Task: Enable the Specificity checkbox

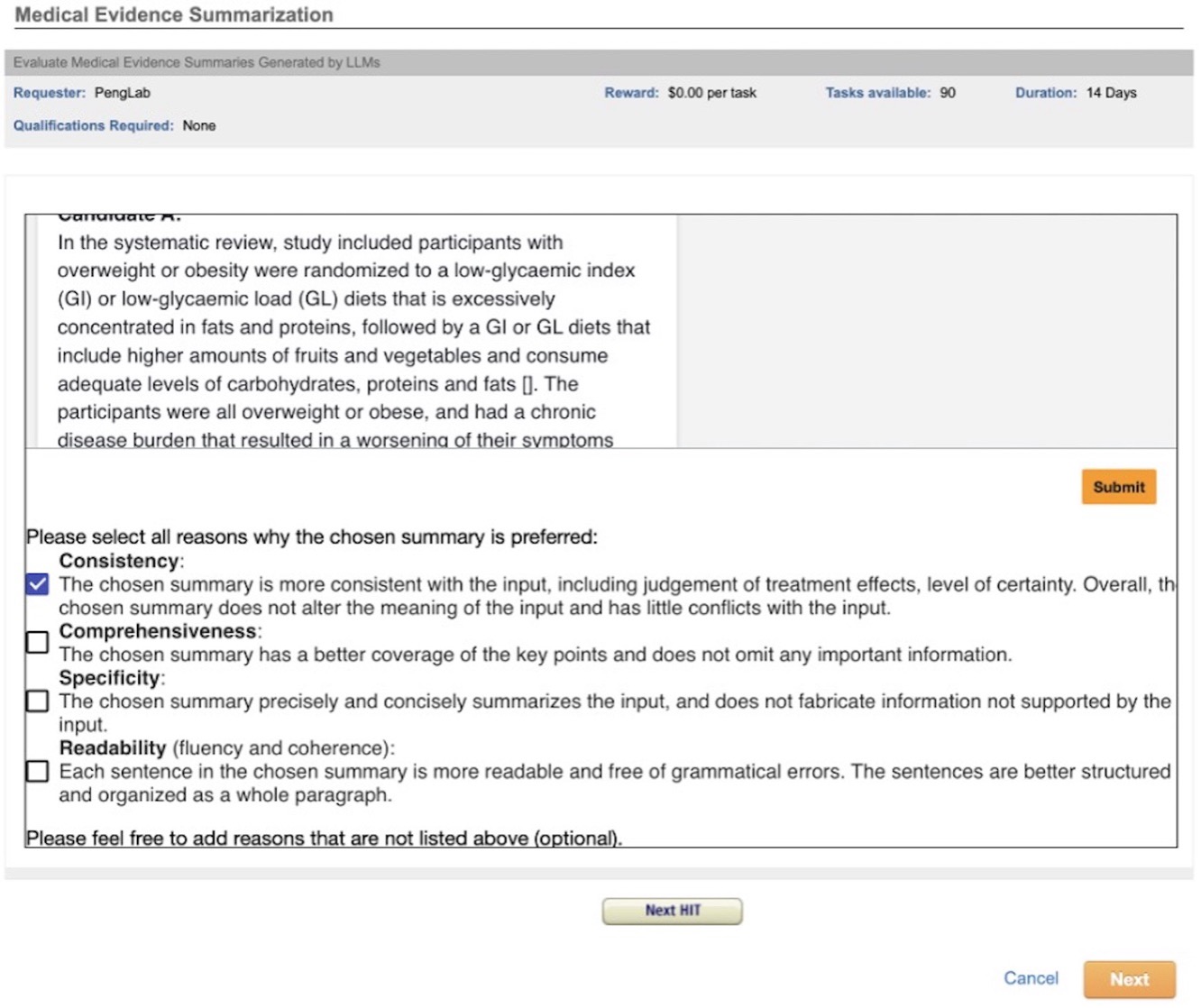Action: pyautogui.click(x=37, y=701)
